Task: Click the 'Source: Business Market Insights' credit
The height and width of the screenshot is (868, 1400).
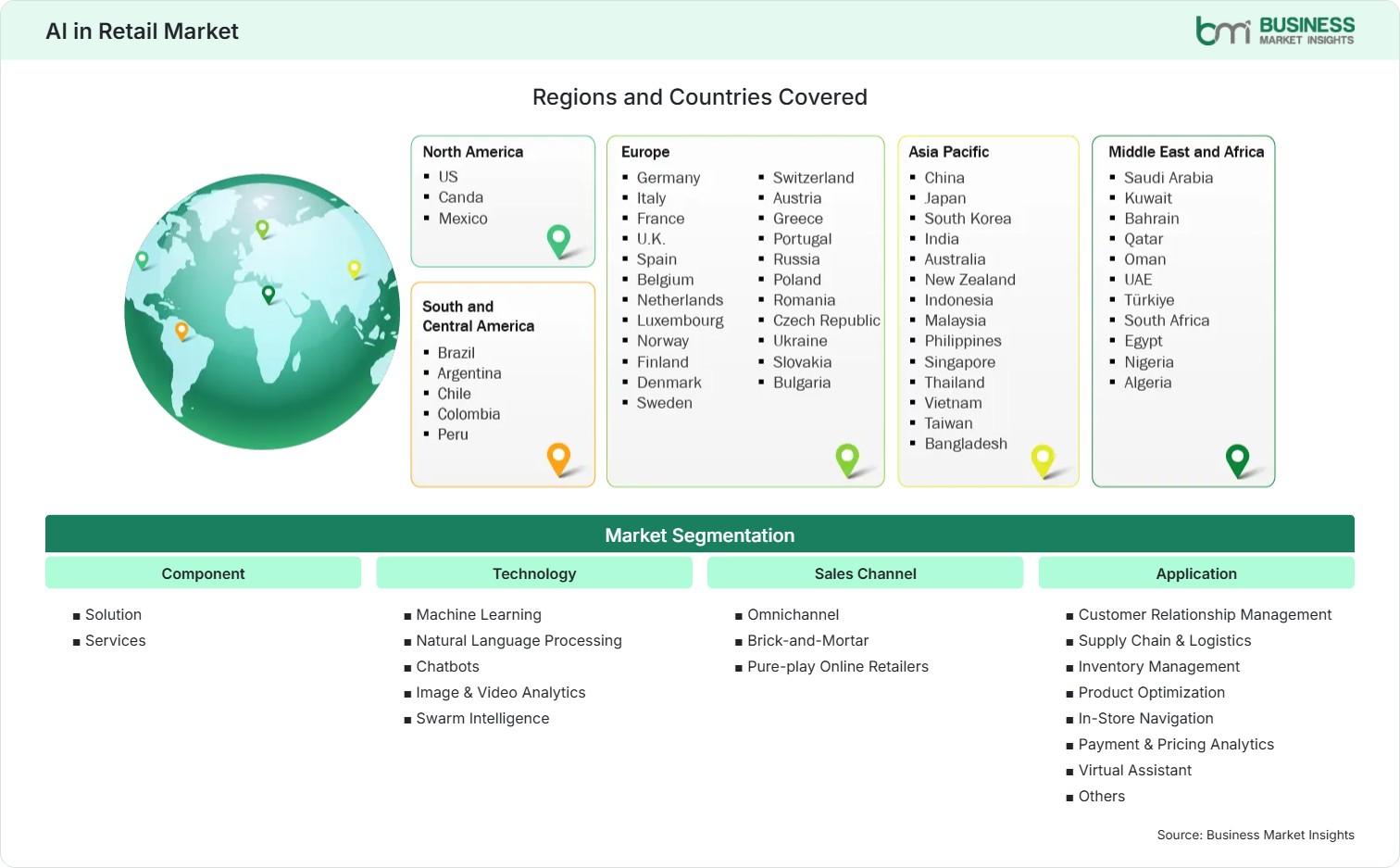Action: click(1256, 835)
